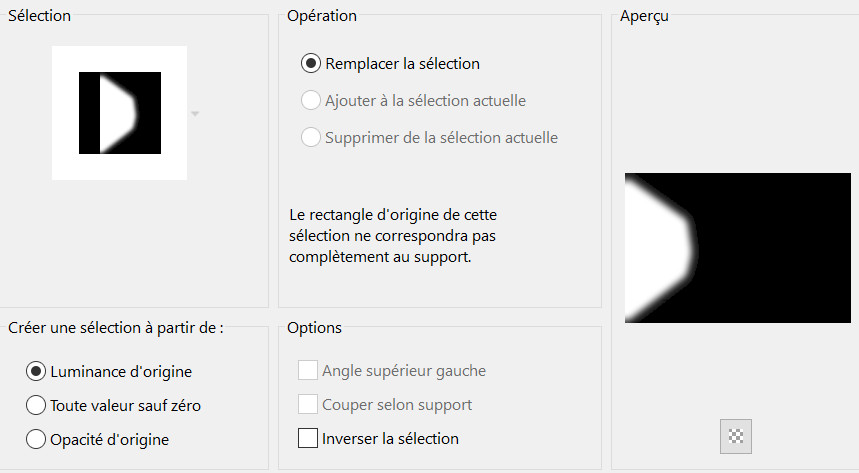Viewport: 859px width, 473px height.
Task: Click the Créer une sélection à partir de label
Action: (x=115, y=328)
